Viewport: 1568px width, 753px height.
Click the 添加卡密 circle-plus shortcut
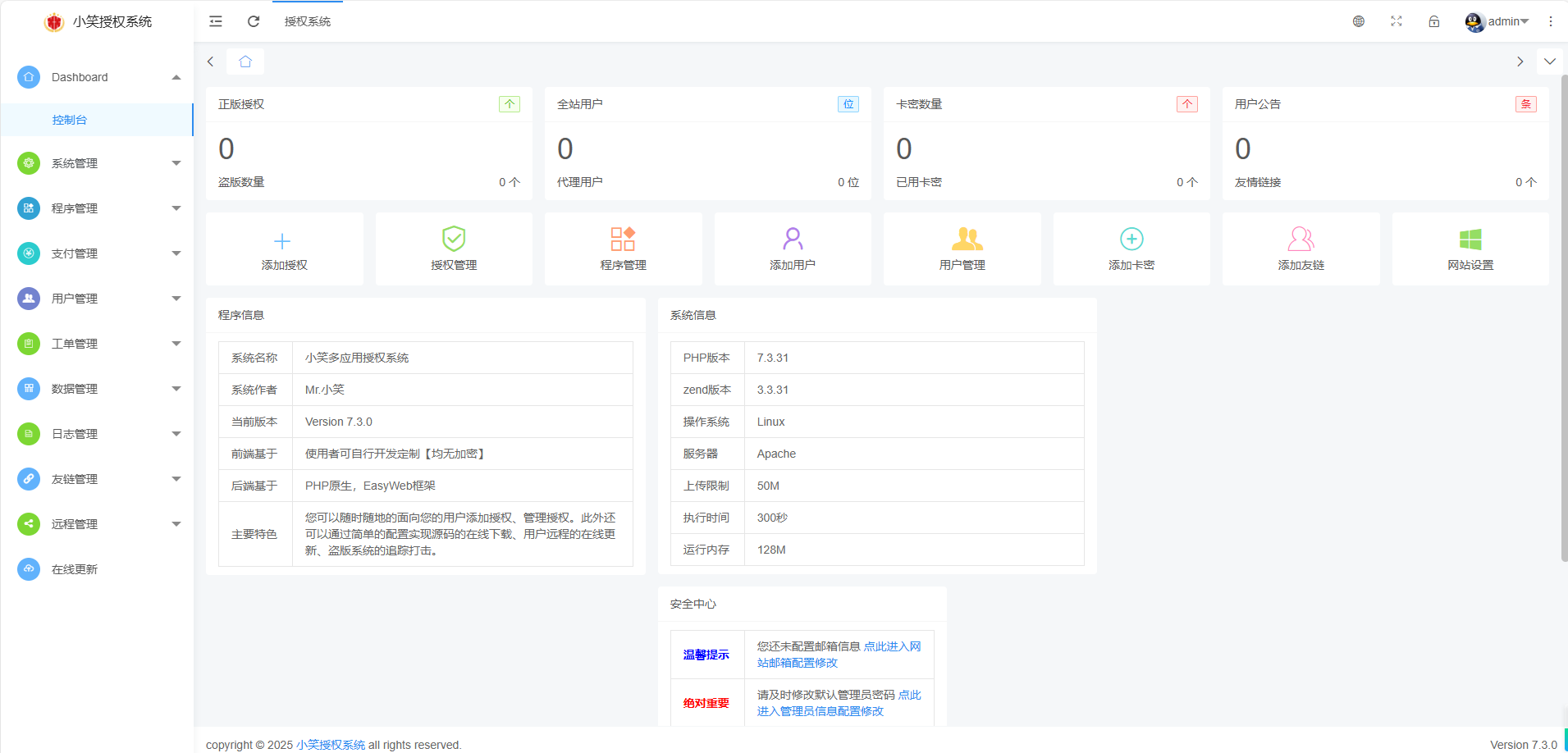1131,249
